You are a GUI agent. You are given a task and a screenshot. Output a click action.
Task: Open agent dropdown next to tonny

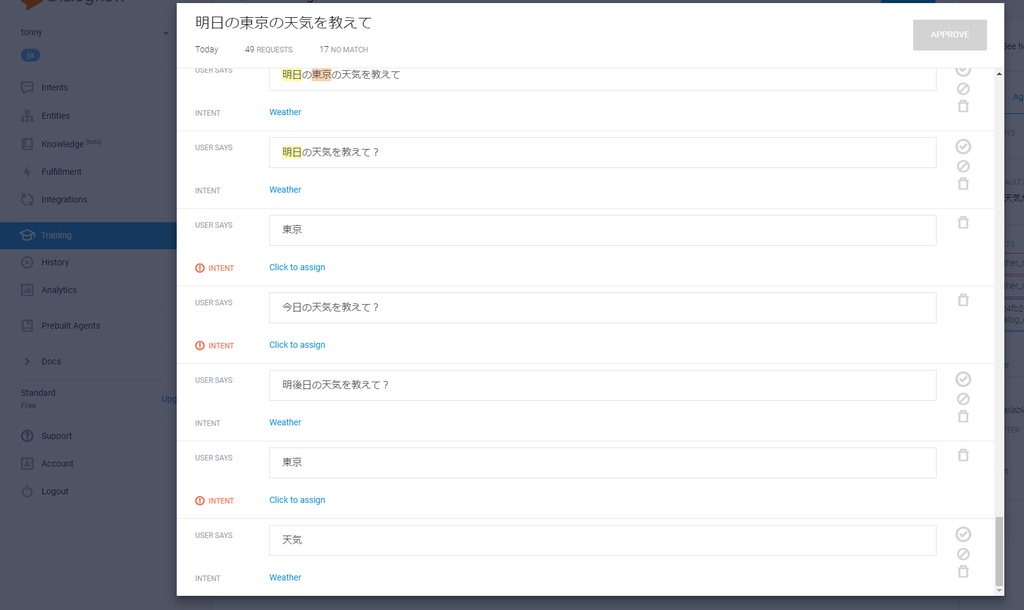coord(166,33)
